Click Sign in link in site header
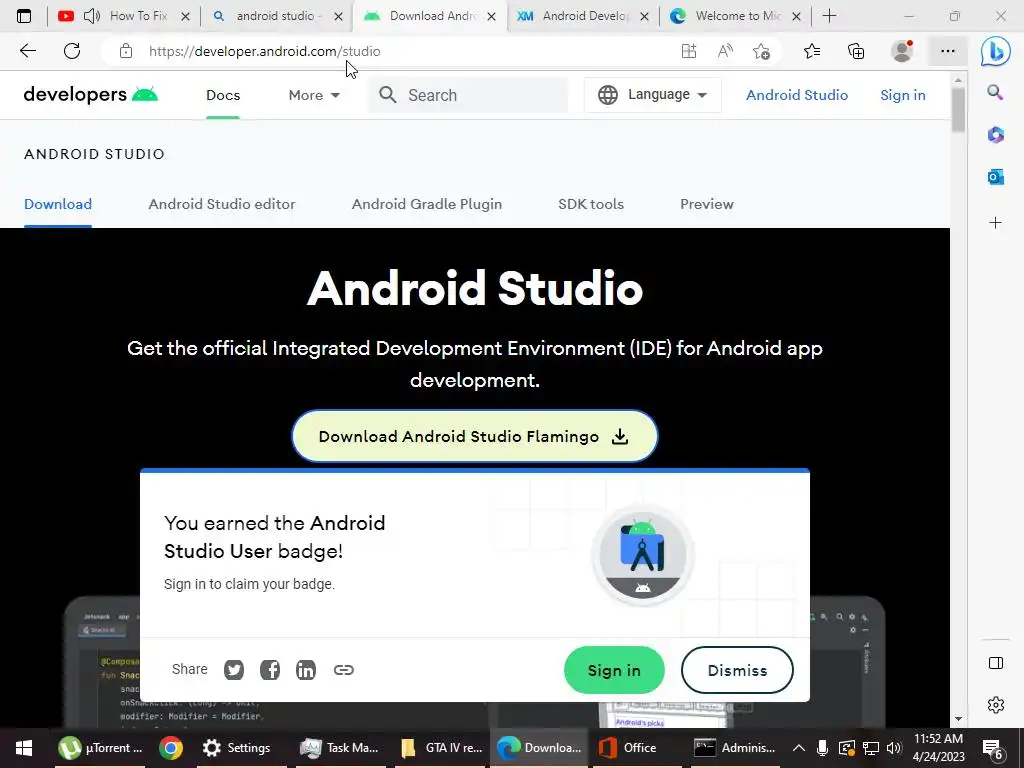 click(903, 95)
